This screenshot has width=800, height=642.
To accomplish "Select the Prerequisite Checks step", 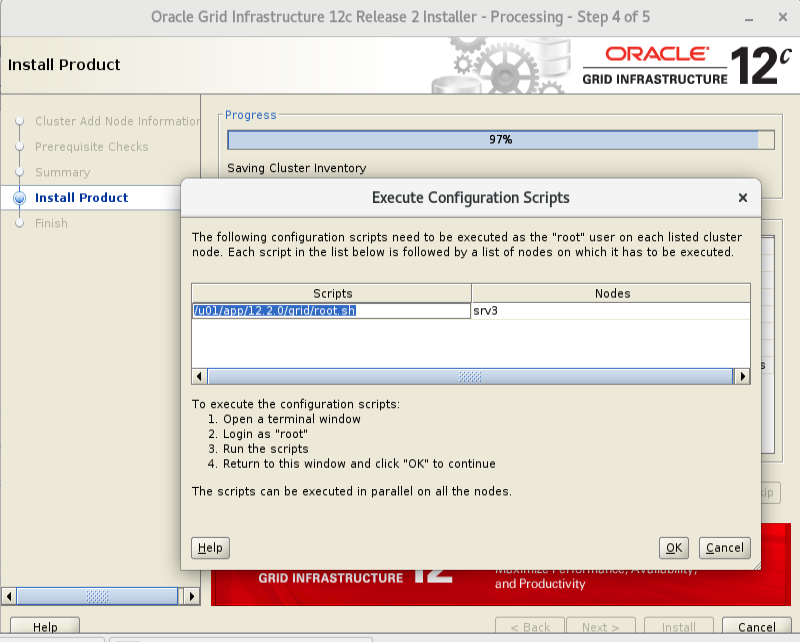I will 91,146.
